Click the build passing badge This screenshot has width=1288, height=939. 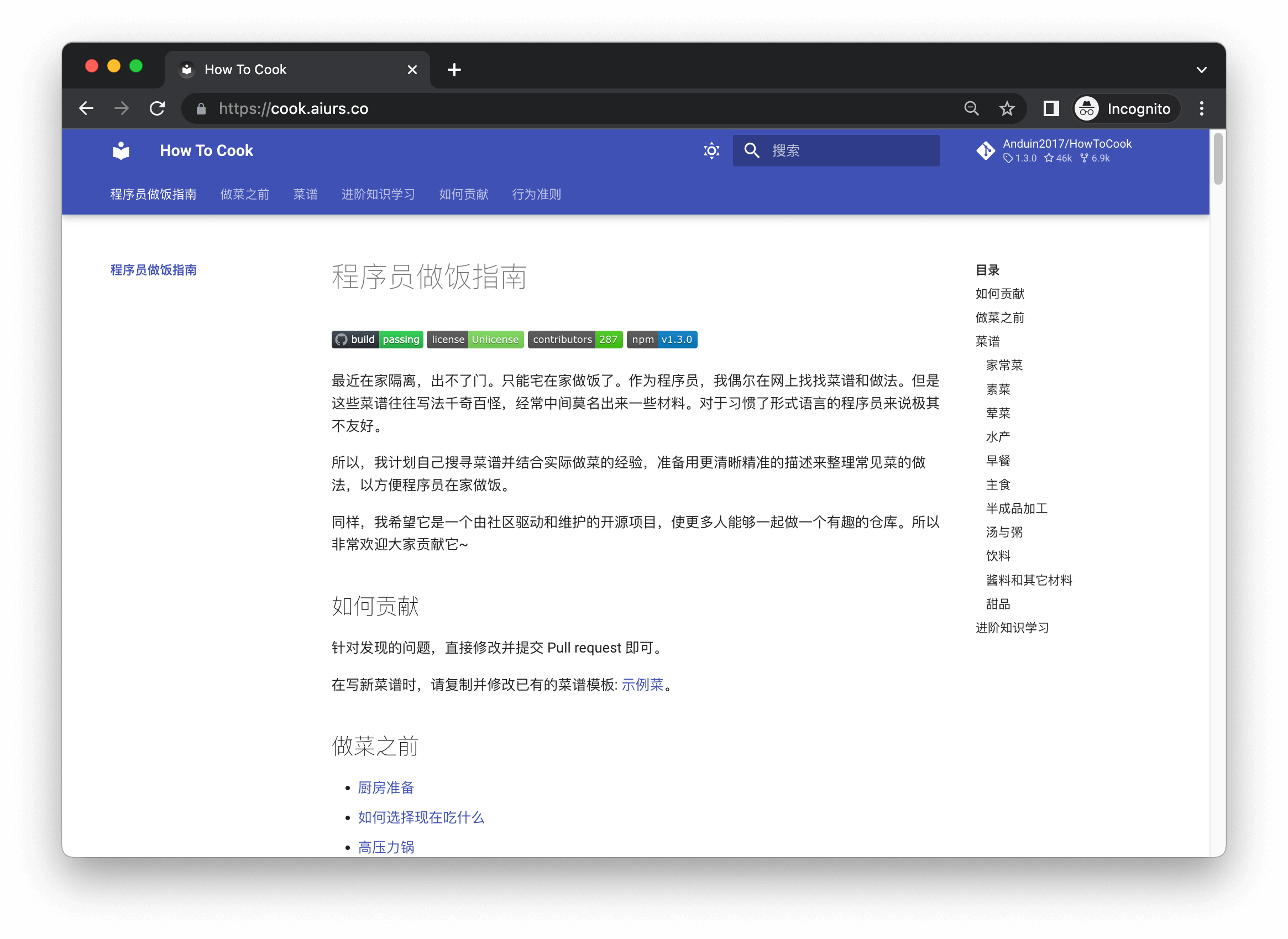[378, 339]
